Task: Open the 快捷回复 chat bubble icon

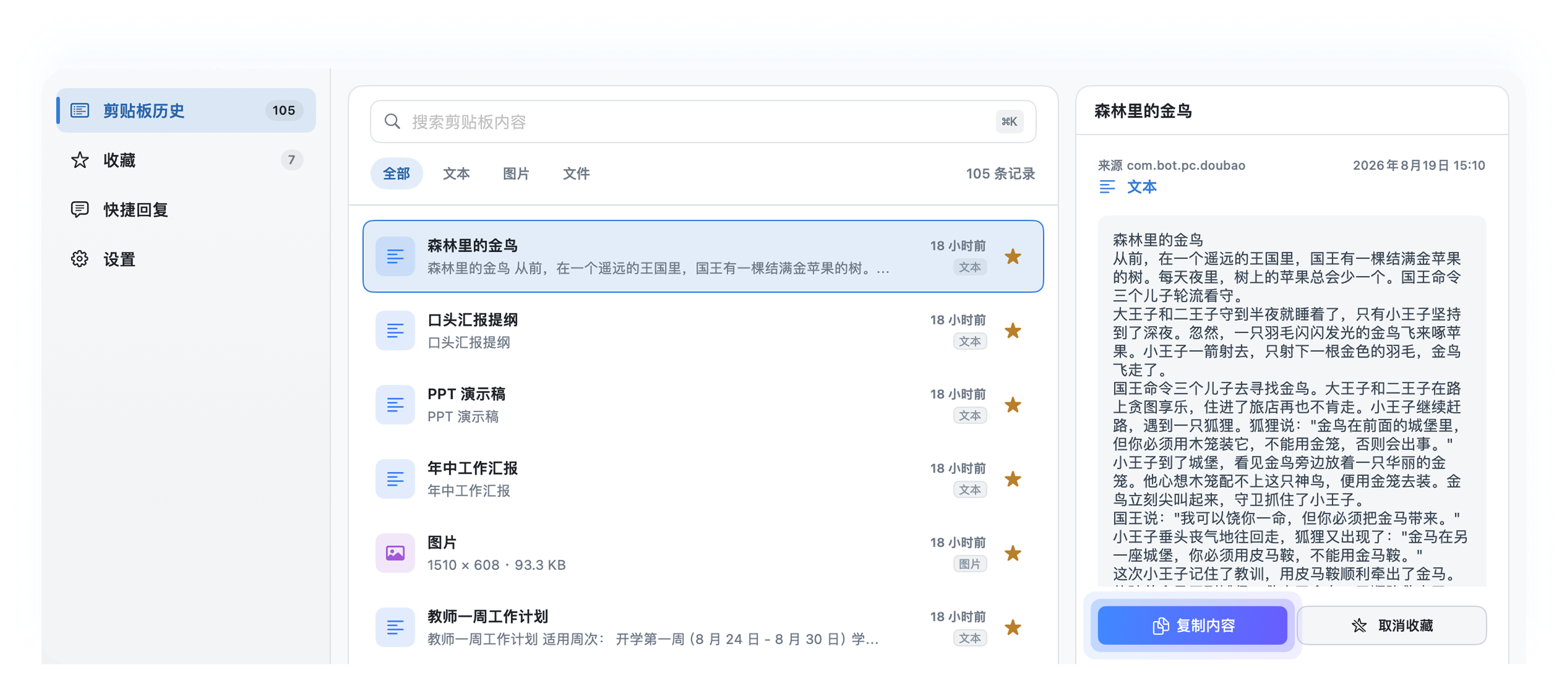Action: 80,209
